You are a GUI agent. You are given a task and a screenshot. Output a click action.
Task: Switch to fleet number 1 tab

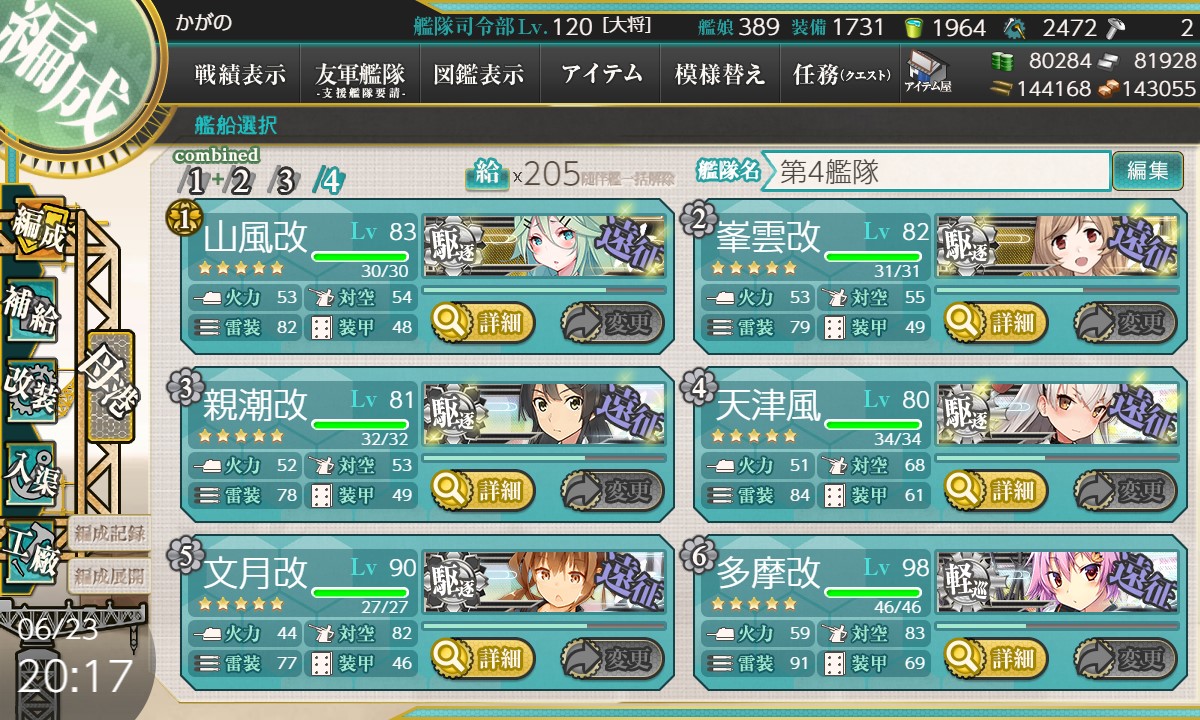click(x=194, y=182)
